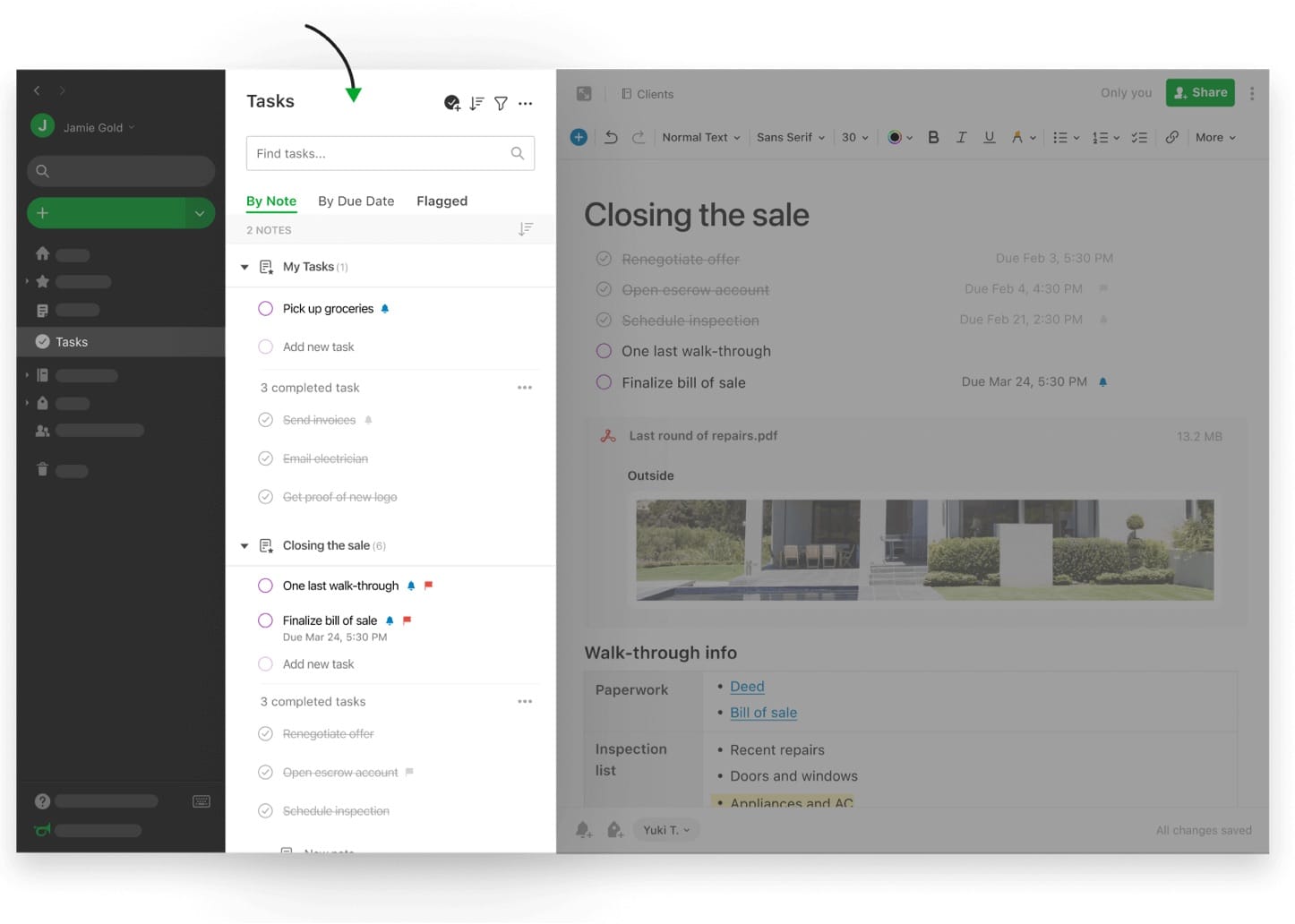Viewport: 1295px width, 924px height.
Task: Click the new task icon in Tasks header
Action: pos(452,103)
